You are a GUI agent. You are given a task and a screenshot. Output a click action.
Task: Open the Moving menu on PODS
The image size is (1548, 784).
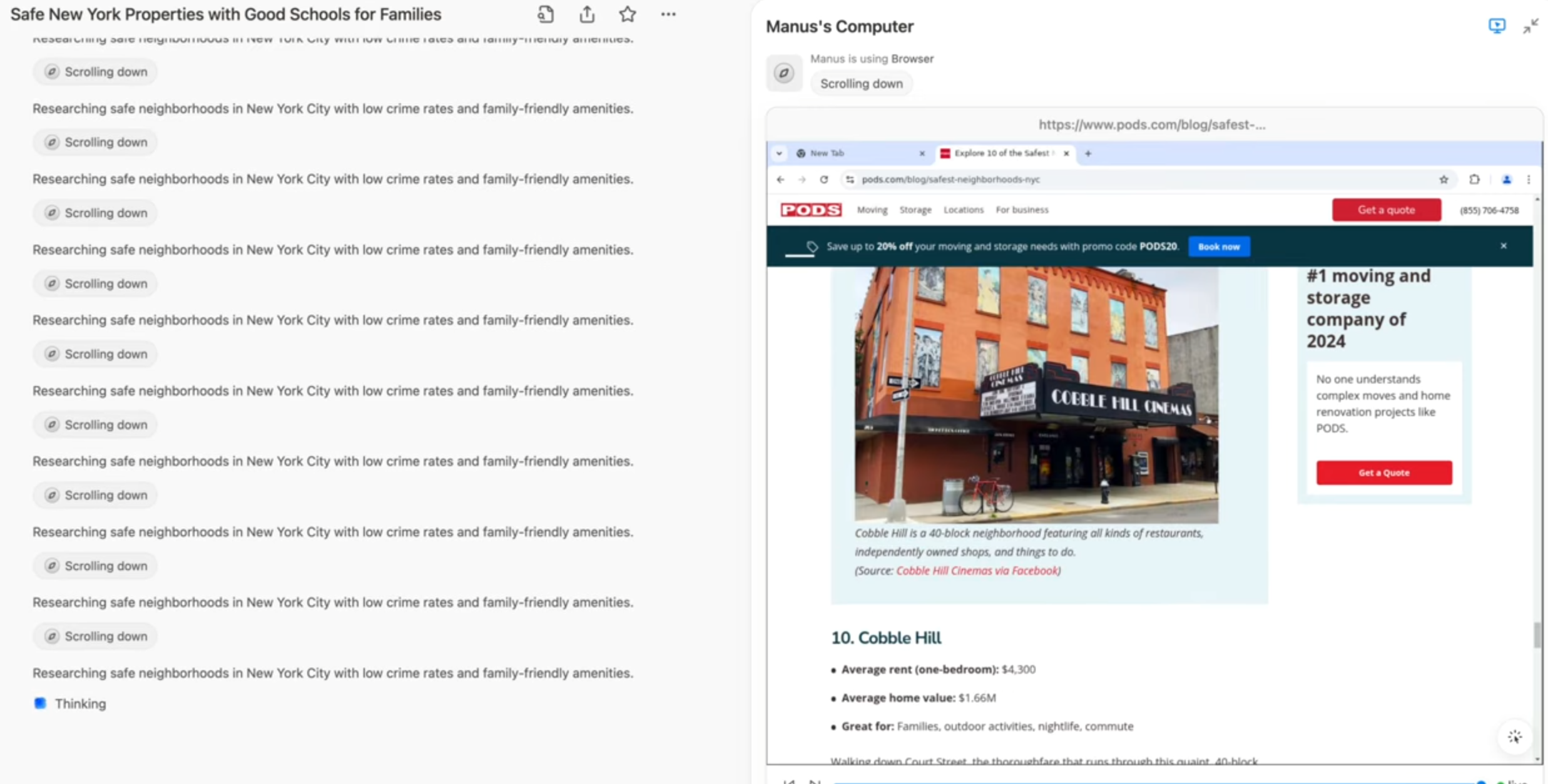[x=872, y=210]
